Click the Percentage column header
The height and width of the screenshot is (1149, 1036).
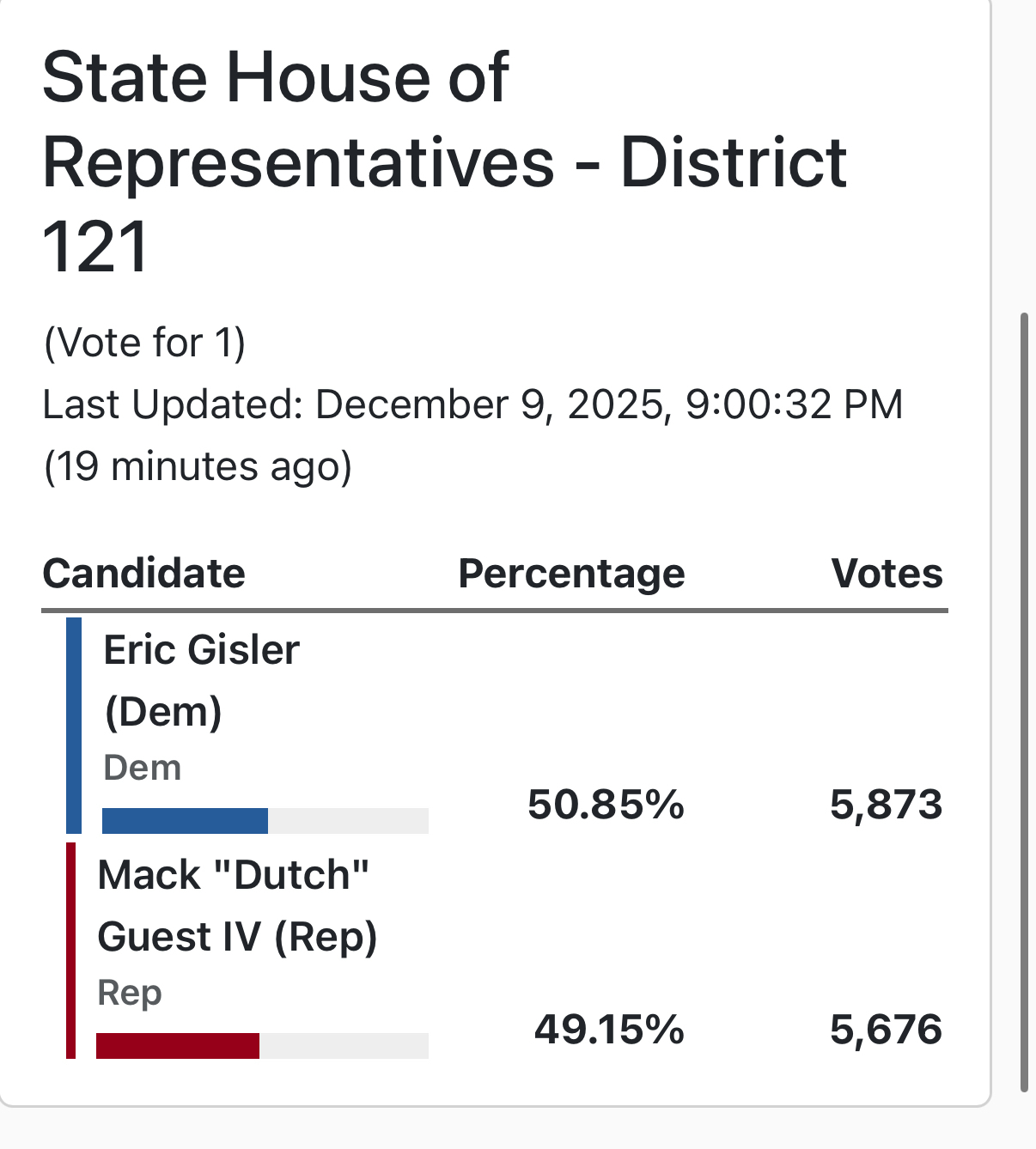[571, 573]
